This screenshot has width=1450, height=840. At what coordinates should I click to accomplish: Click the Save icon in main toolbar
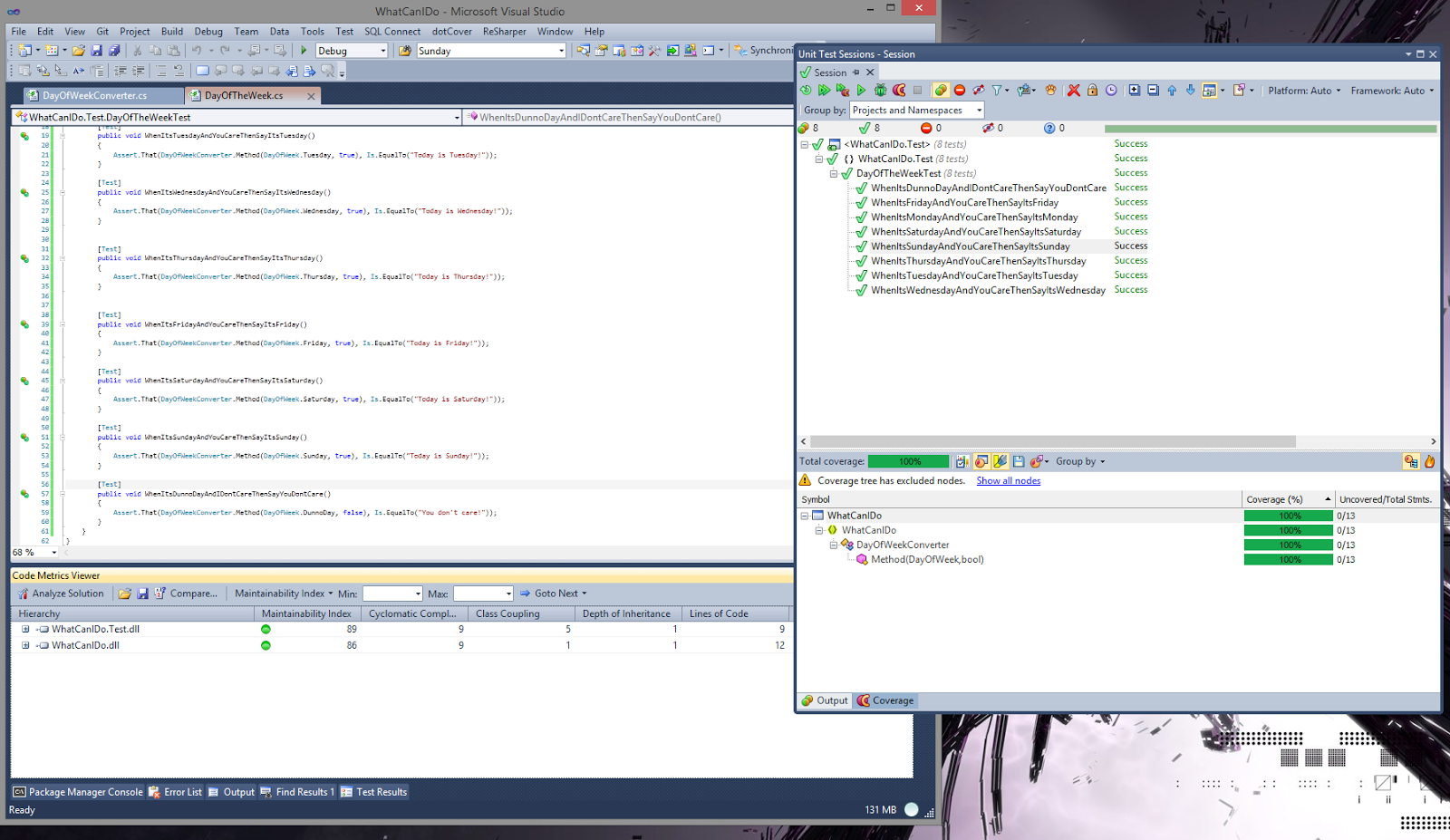[x=97, y=51]
